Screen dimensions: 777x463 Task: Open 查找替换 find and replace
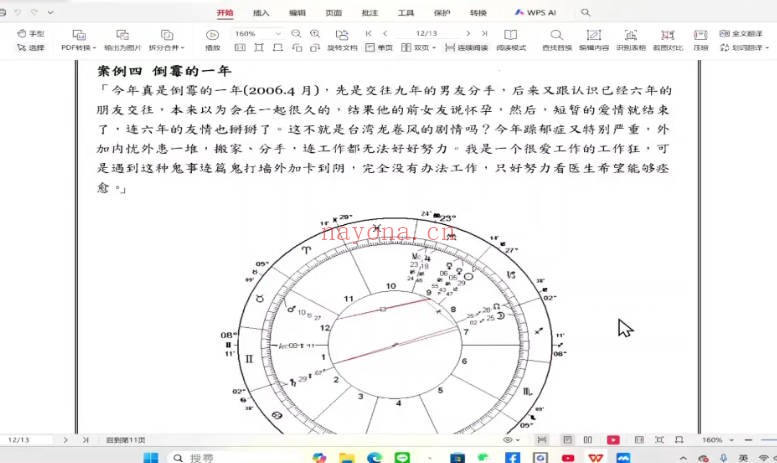[x=556, y=40]
